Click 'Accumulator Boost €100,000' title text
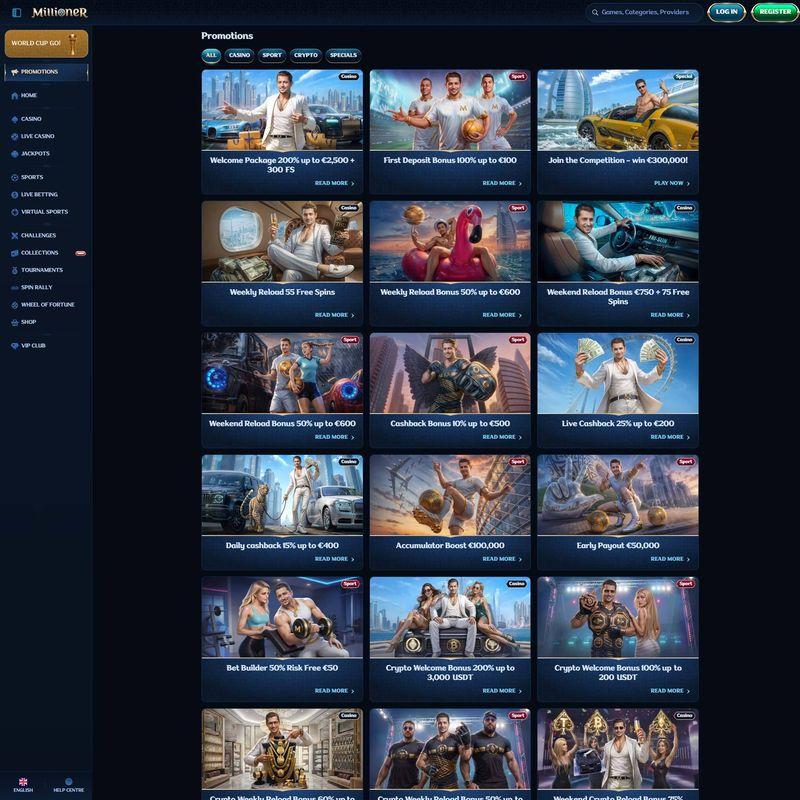Viewport: 800px width, 800px height. point(450,545)
